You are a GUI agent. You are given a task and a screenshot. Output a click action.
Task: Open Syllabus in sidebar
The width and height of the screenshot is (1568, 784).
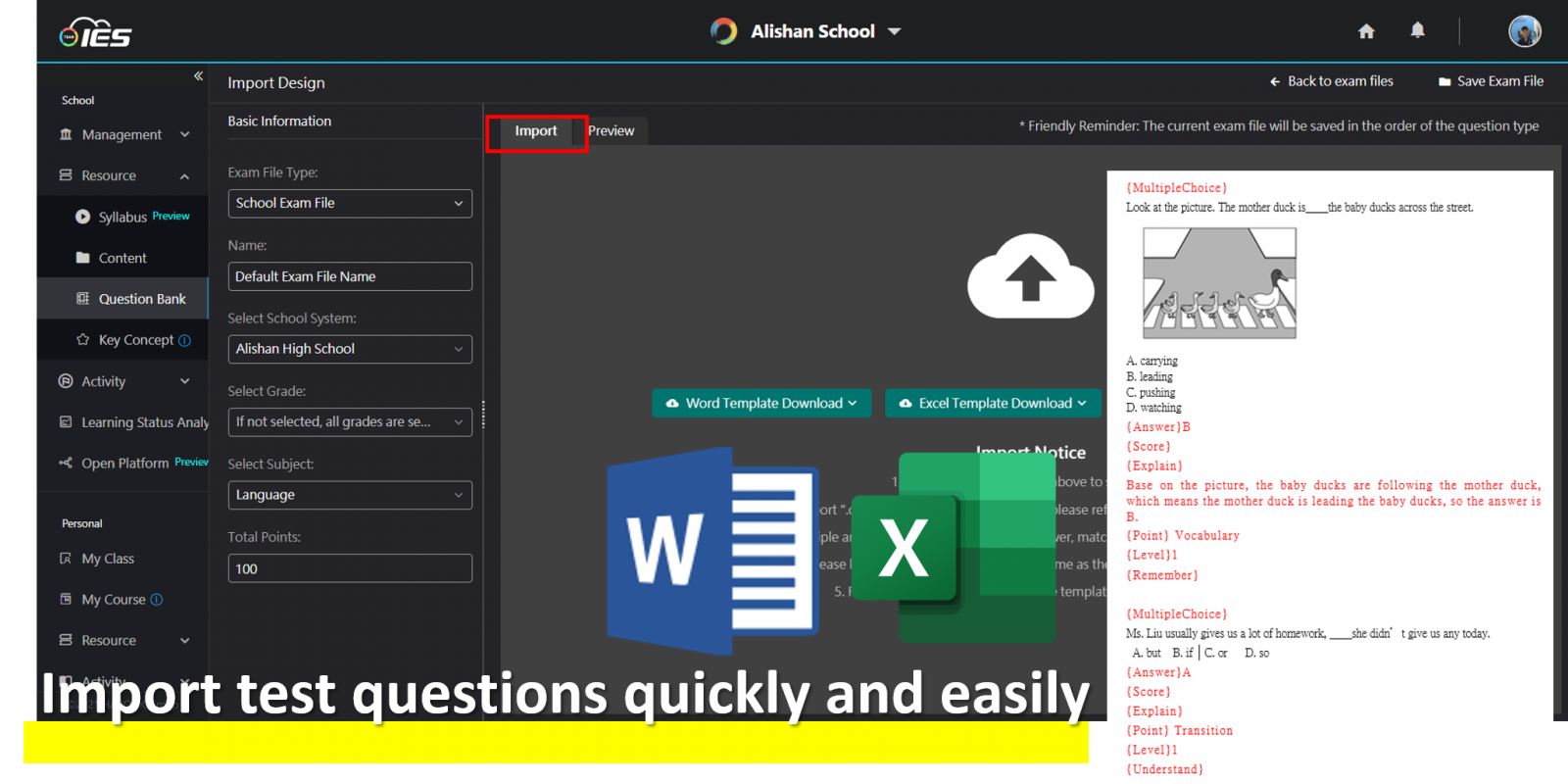click(122, 218)
